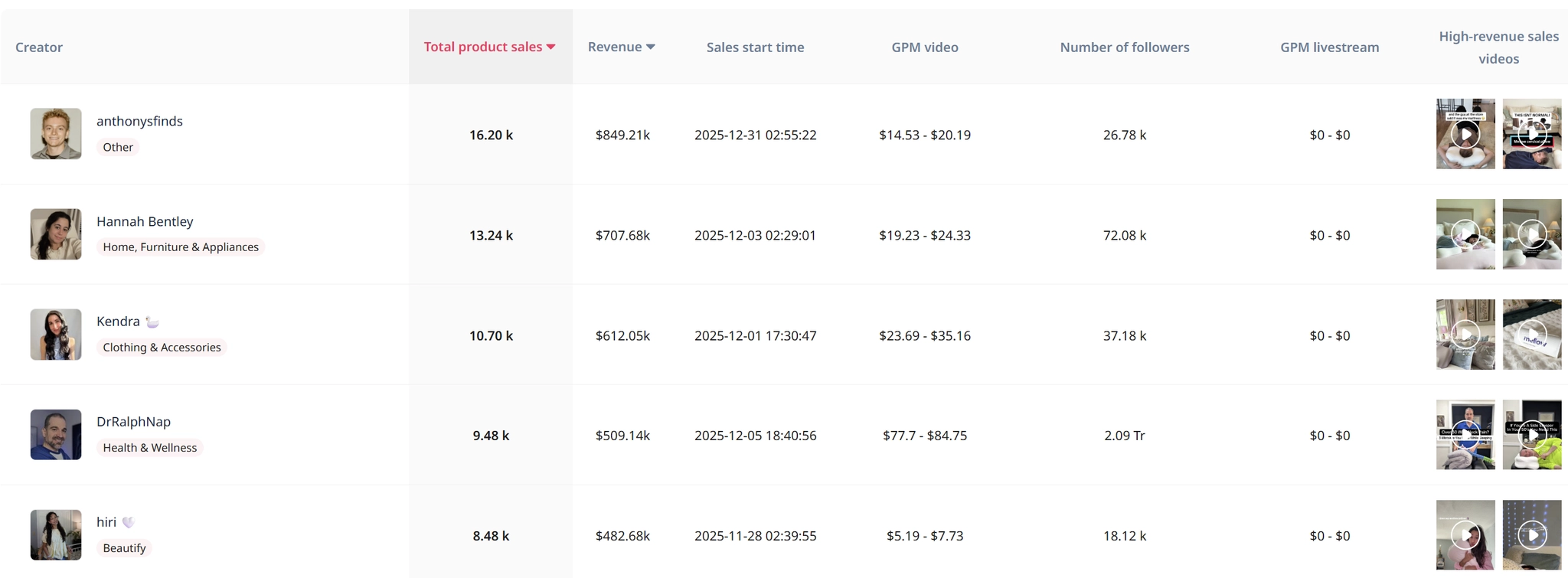Viewport: 1568px width, 578px height.
Task: Click GPM video column header
Action: (x=925, y=47)
